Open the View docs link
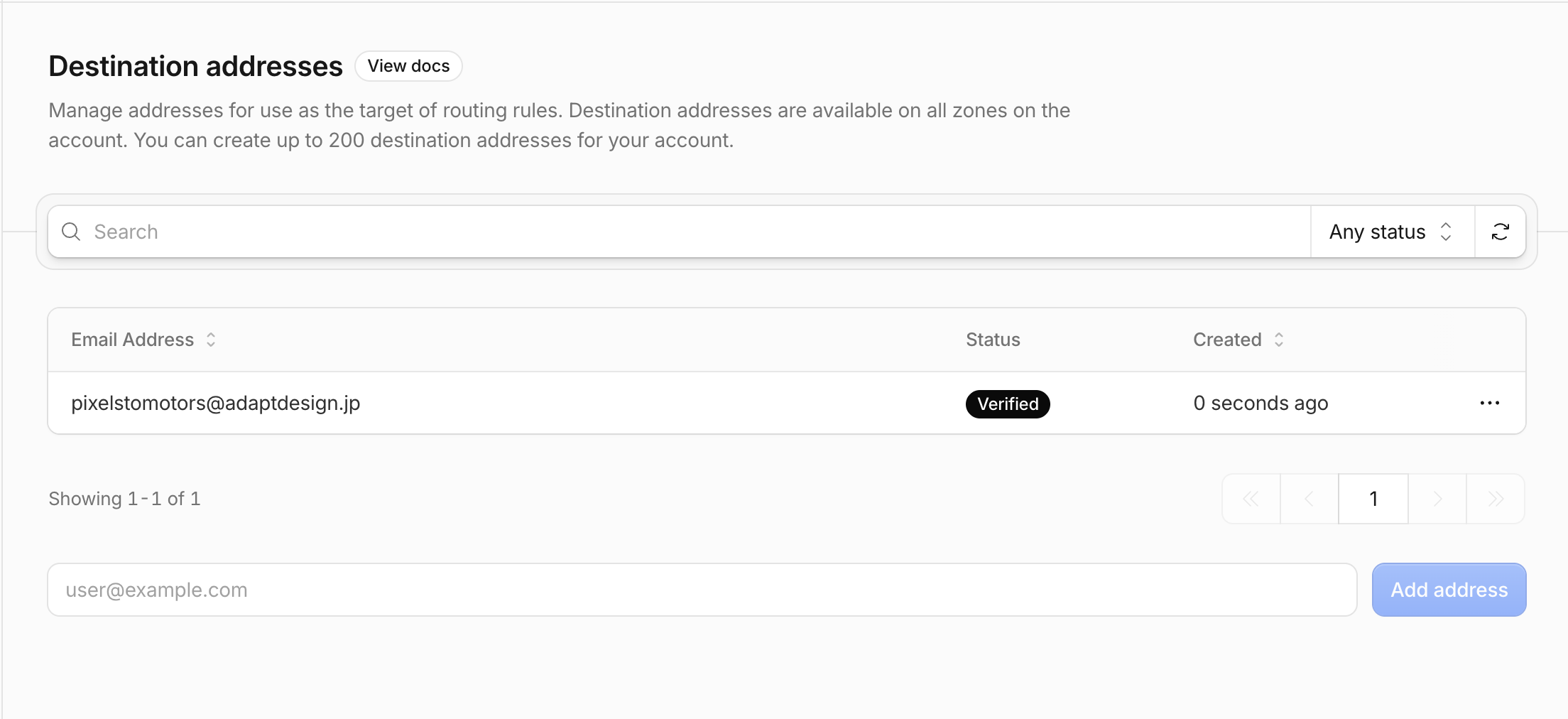 tap(408, 66)
